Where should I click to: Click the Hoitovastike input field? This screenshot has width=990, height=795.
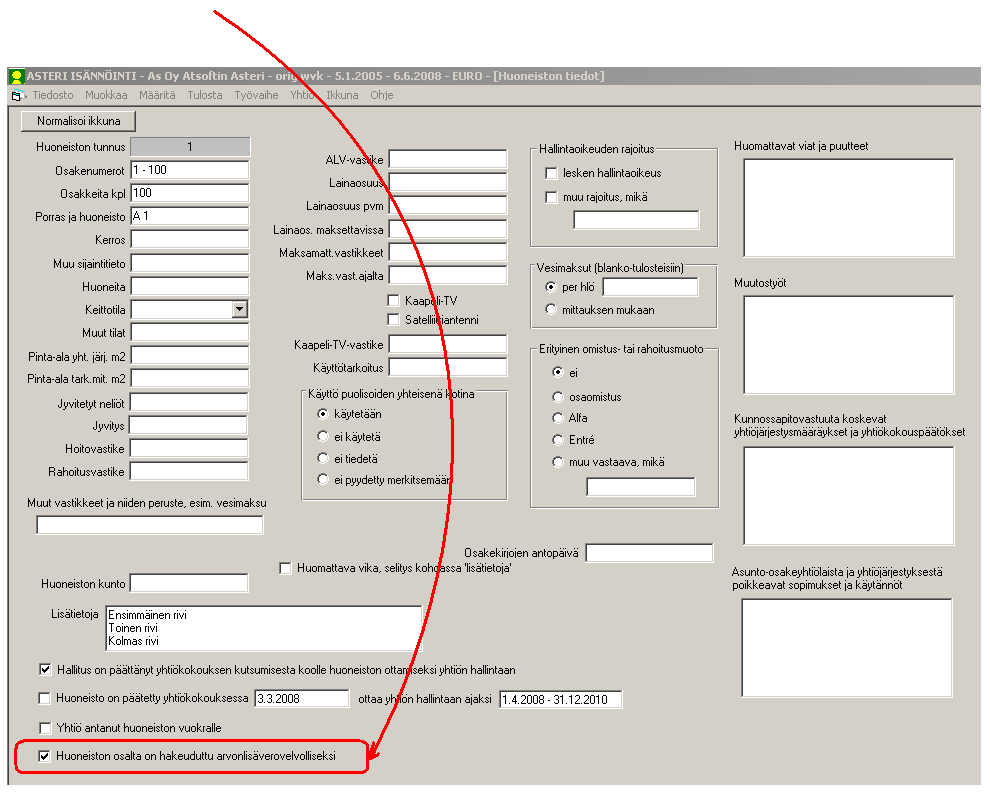coord(189,448)
